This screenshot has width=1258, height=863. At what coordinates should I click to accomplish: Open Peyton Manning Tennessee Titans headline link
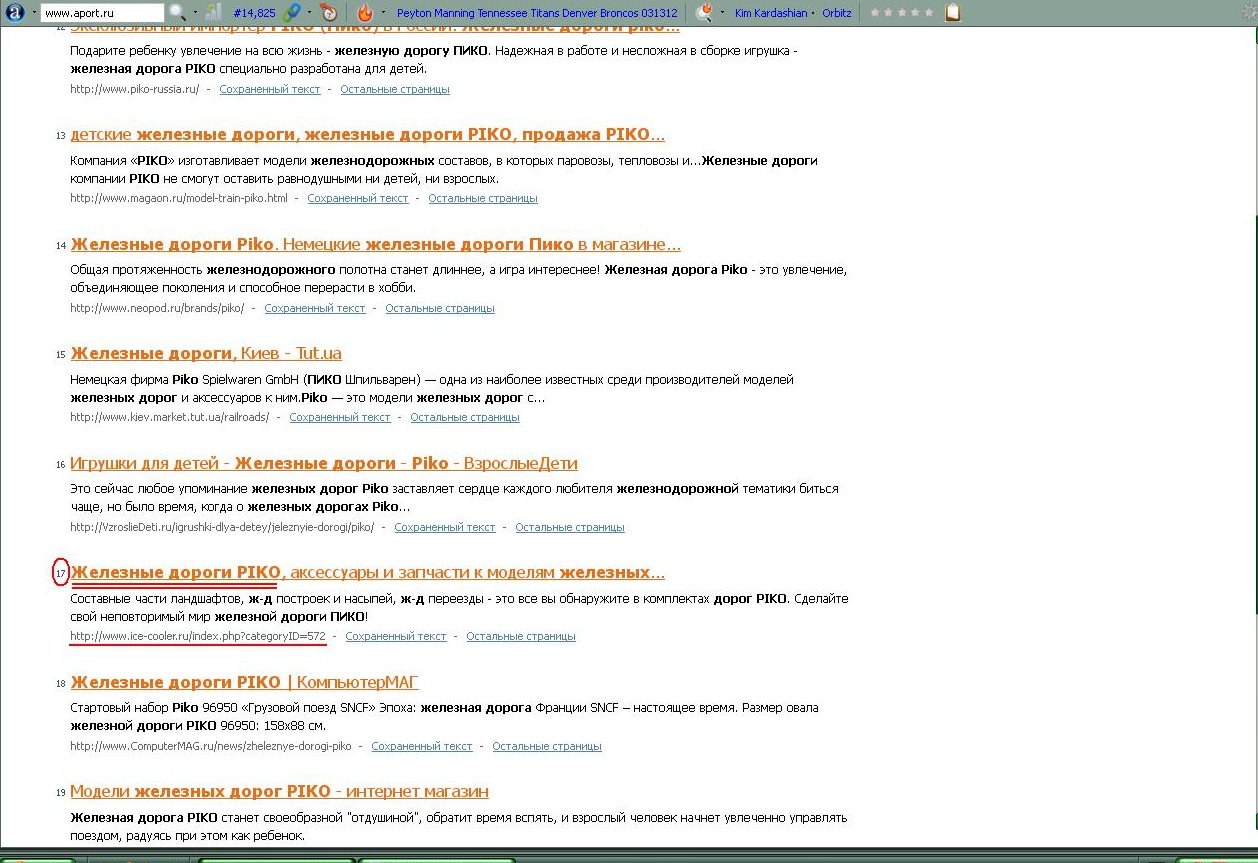[x=537, y=14]
